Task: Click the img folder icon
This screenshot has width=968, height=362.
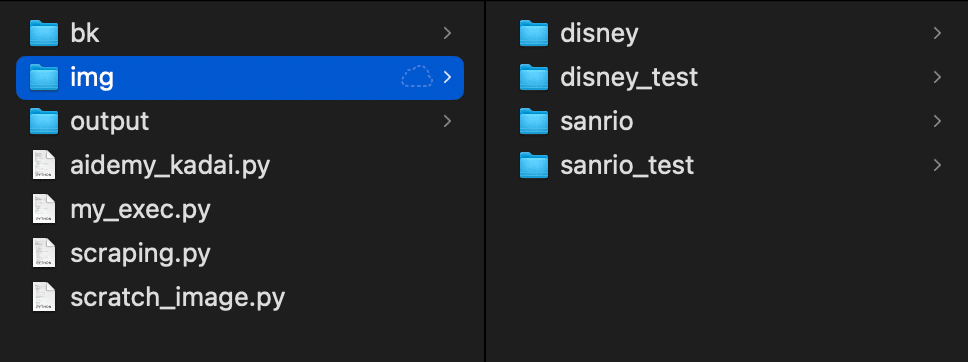Action: 44,77
